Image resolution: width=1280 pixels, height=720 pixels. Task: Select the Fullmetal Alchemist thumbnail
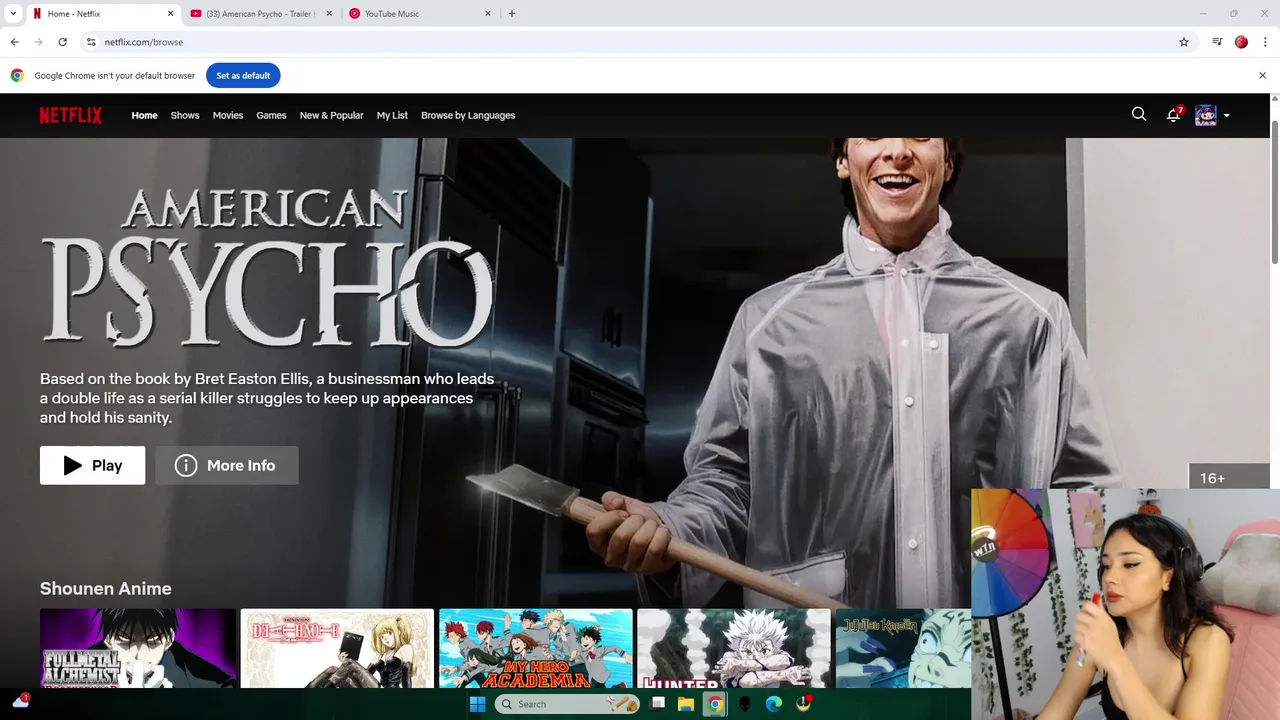pos(138,648)
